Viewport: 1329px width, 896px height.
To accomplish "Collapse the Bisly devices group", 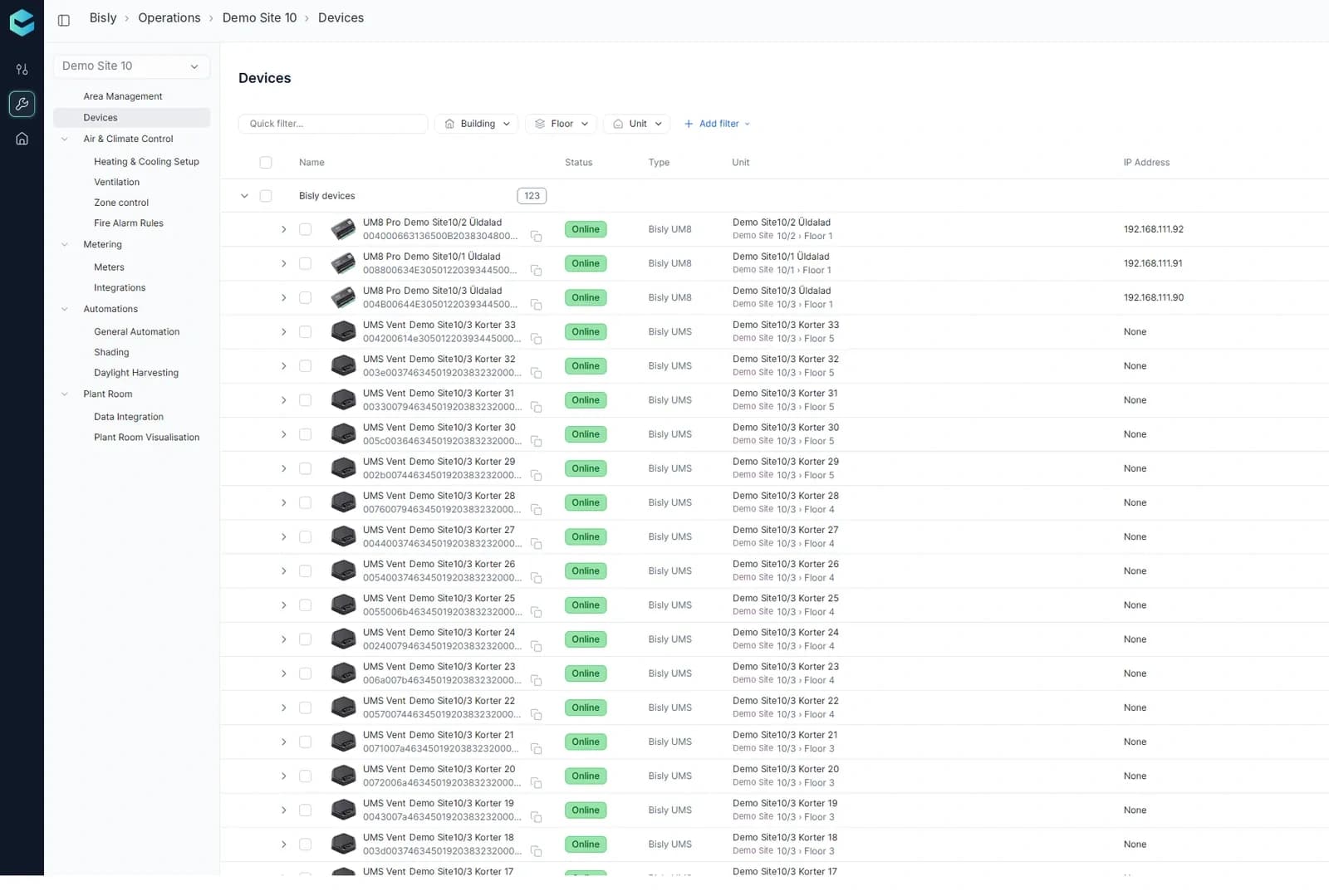I will (244, 196).
